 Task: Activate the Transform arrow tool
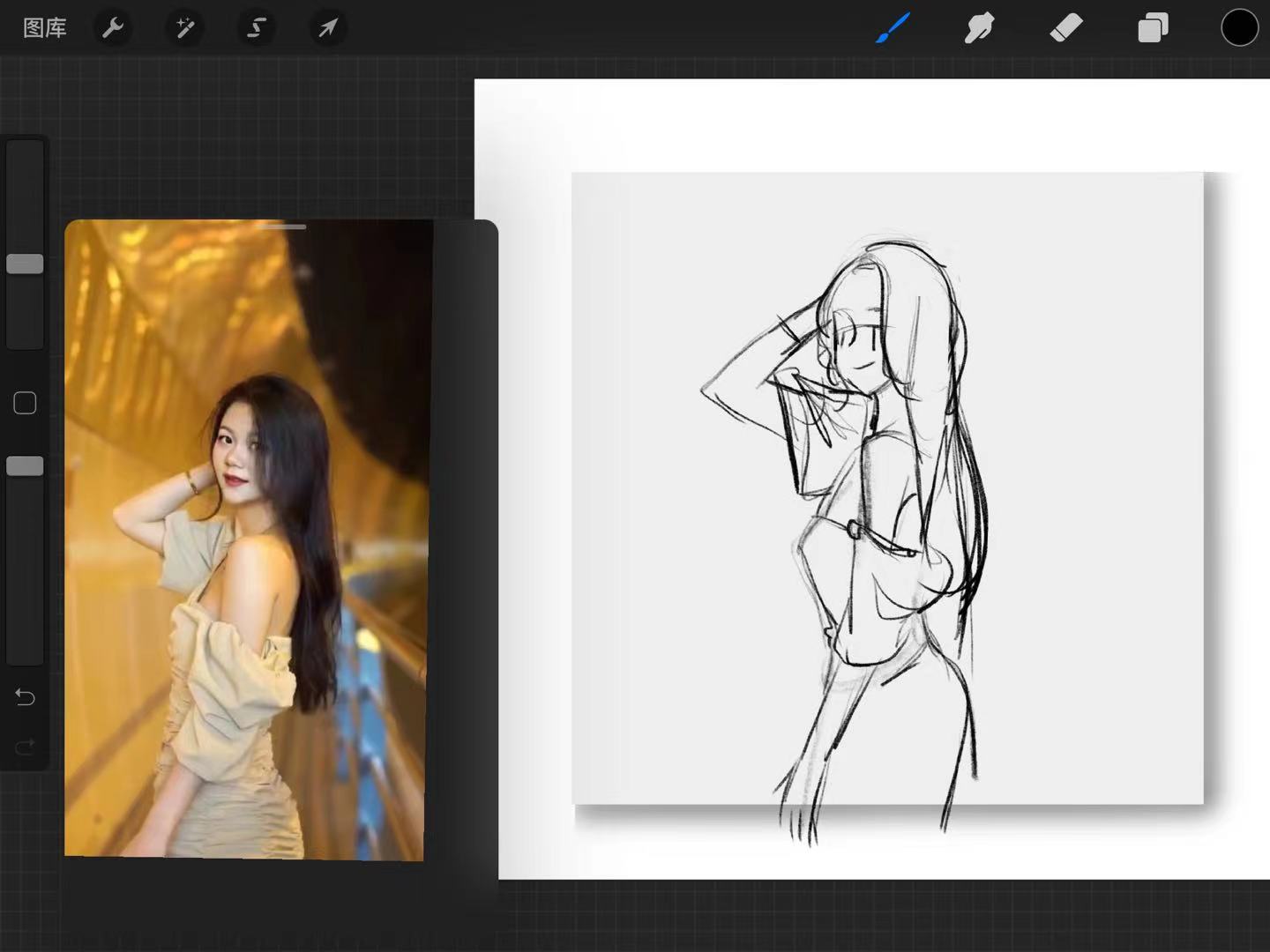pyautogui.click(x=327, y=28)
